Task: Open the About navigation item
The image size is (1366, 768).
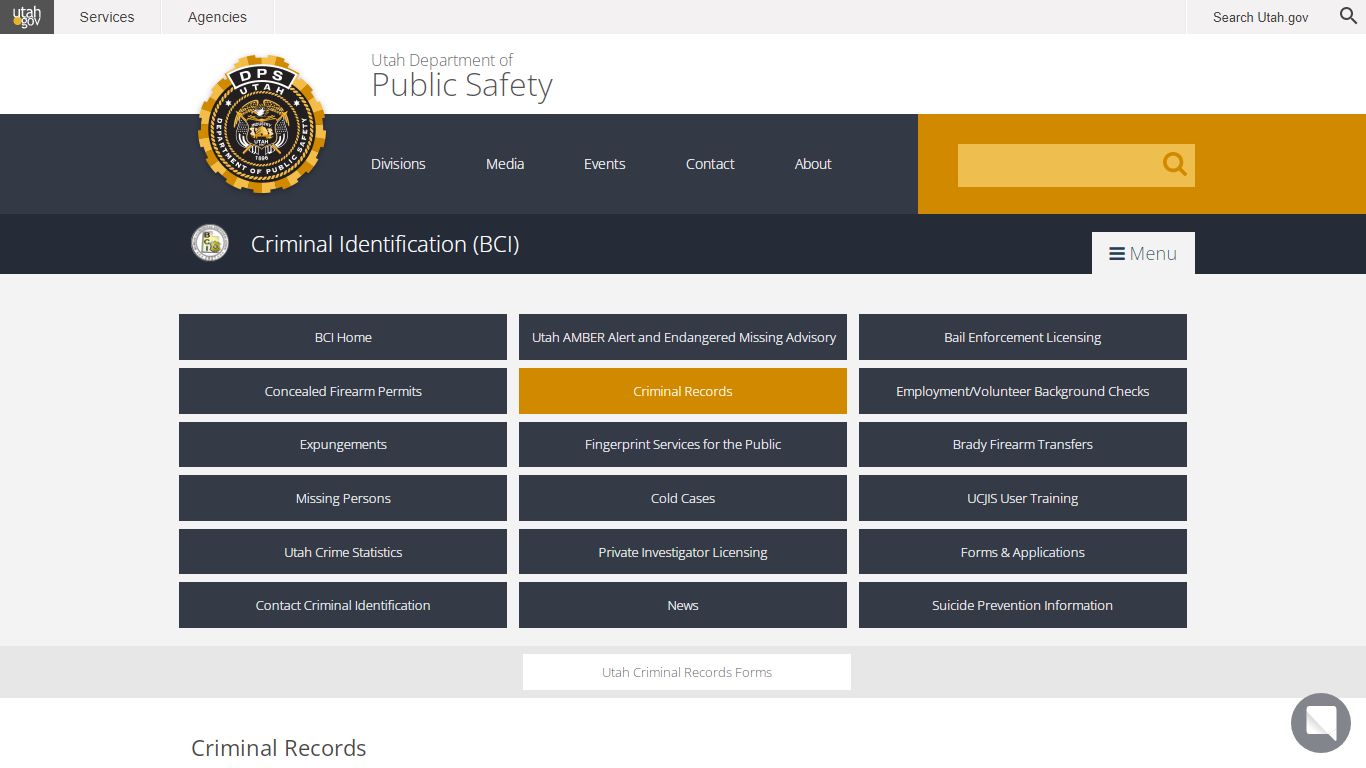Action: click(x=813, y=164)
